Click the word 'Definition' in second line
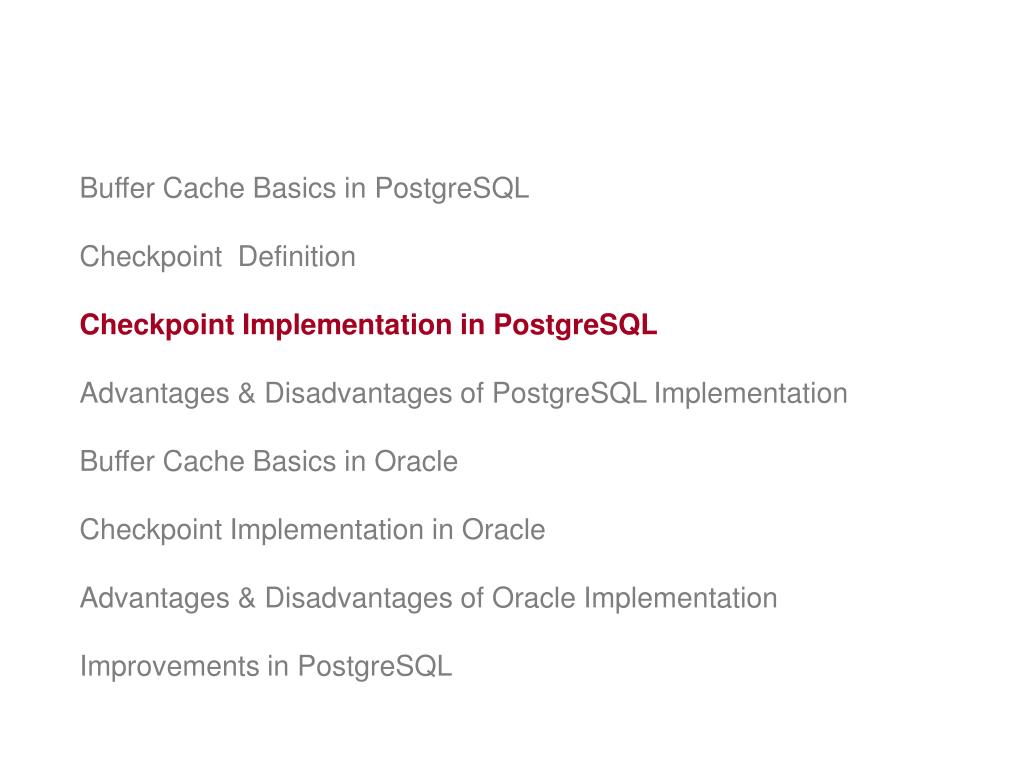 (297, 257)
